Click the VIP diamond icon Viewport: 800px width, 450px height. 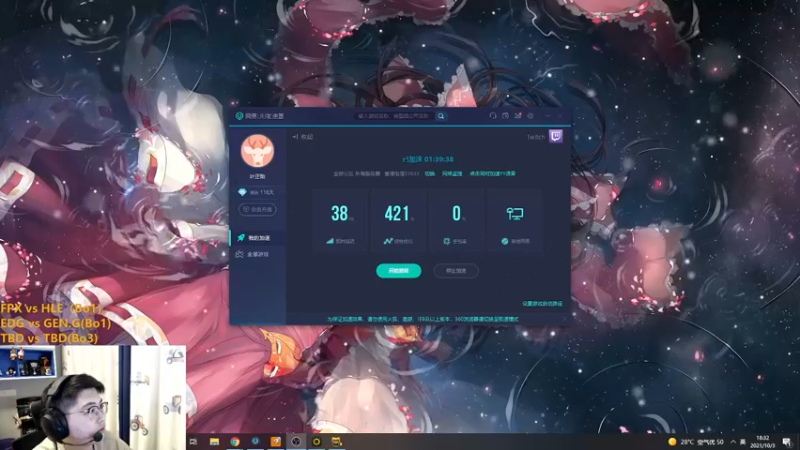(242, 192)
